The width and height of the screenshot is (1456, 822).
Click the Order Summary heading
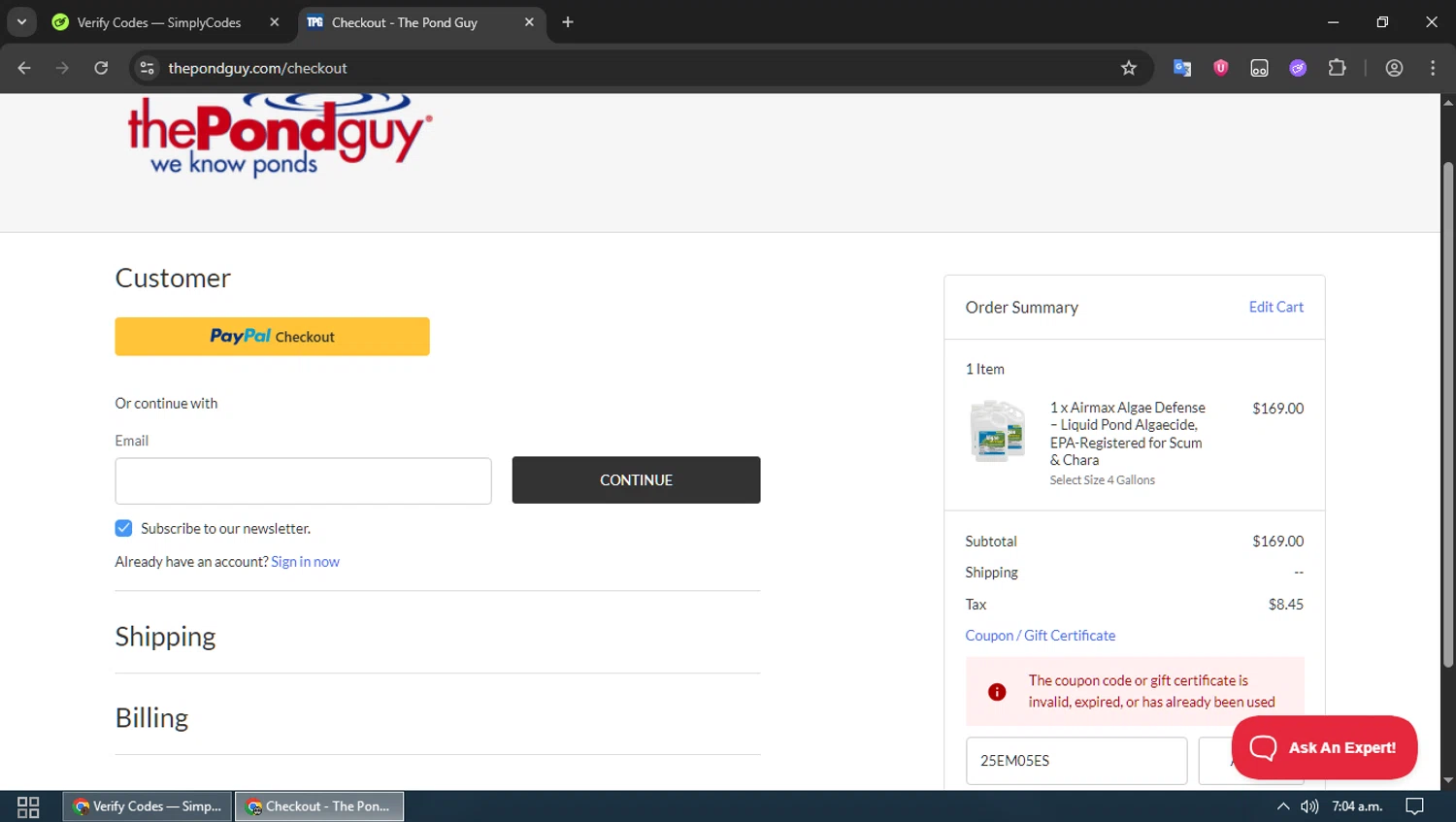tap(1021, 308)
